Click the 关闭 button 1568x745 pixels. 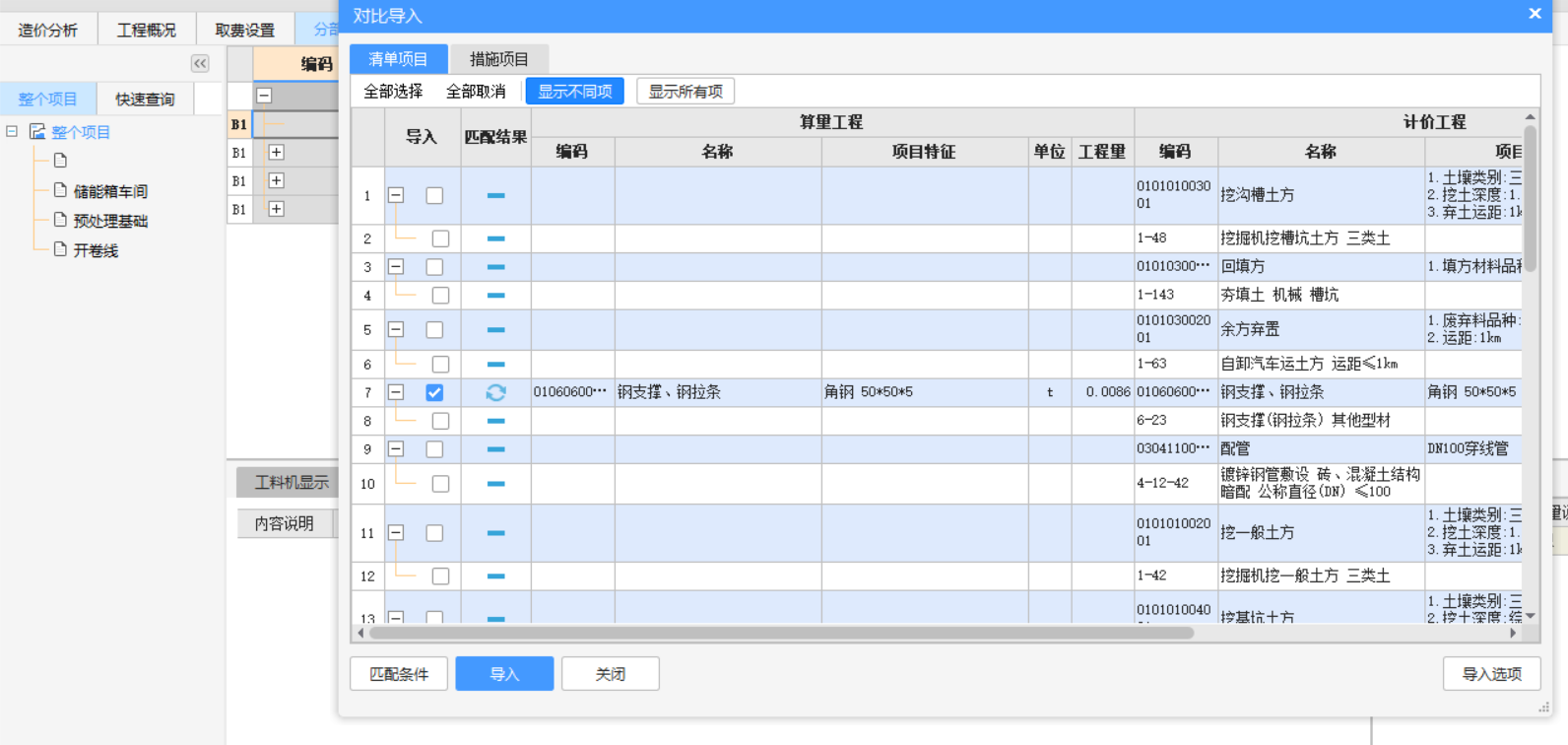click(611, 674)
